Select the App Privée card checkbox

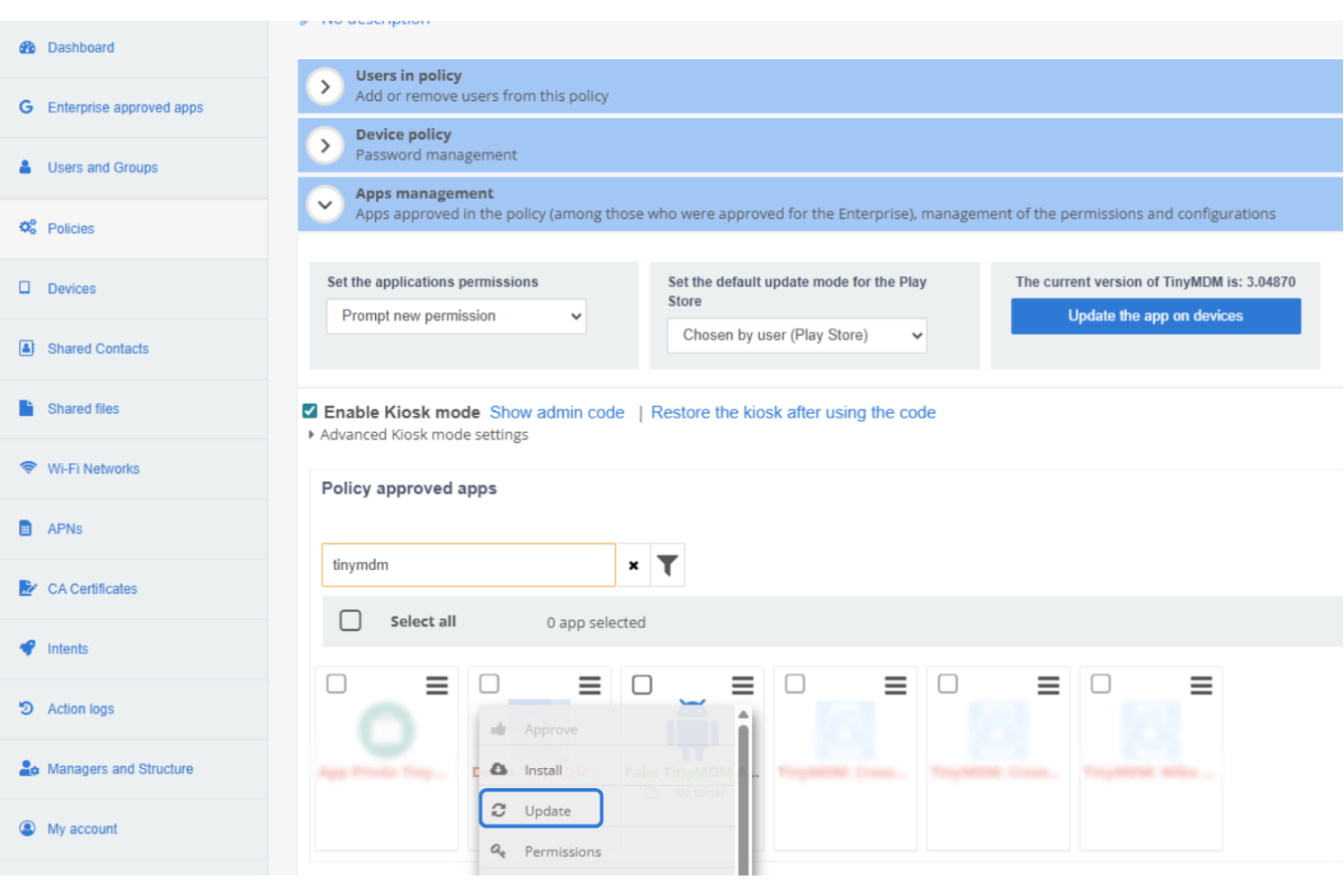[336, 684]
